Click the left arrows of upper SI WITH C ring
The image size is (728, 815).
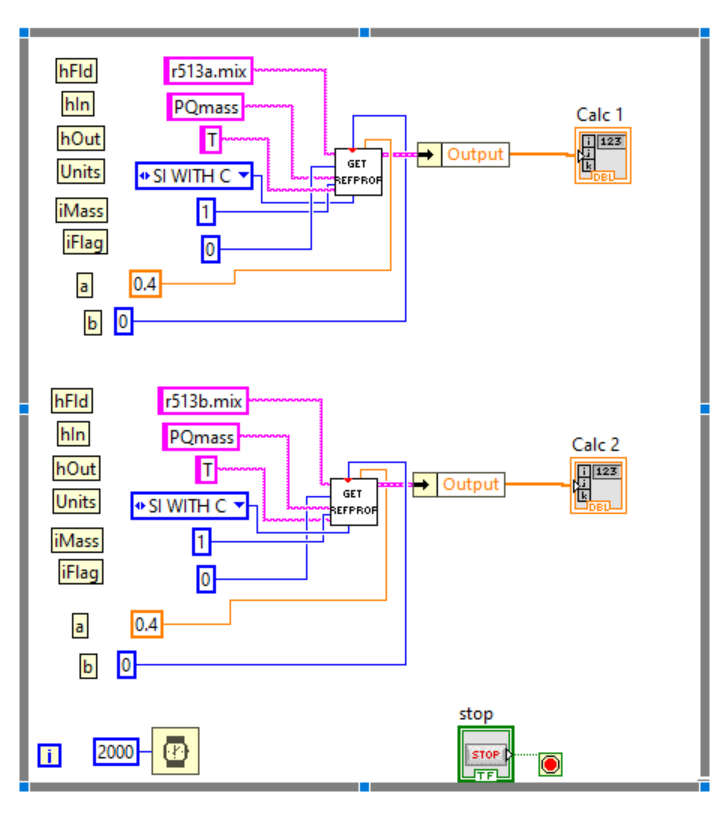(144, 176)
